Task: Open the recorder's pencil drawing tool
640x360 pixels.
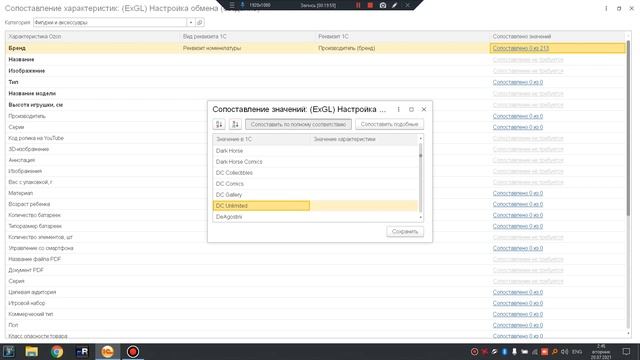Action: [395, 5]
